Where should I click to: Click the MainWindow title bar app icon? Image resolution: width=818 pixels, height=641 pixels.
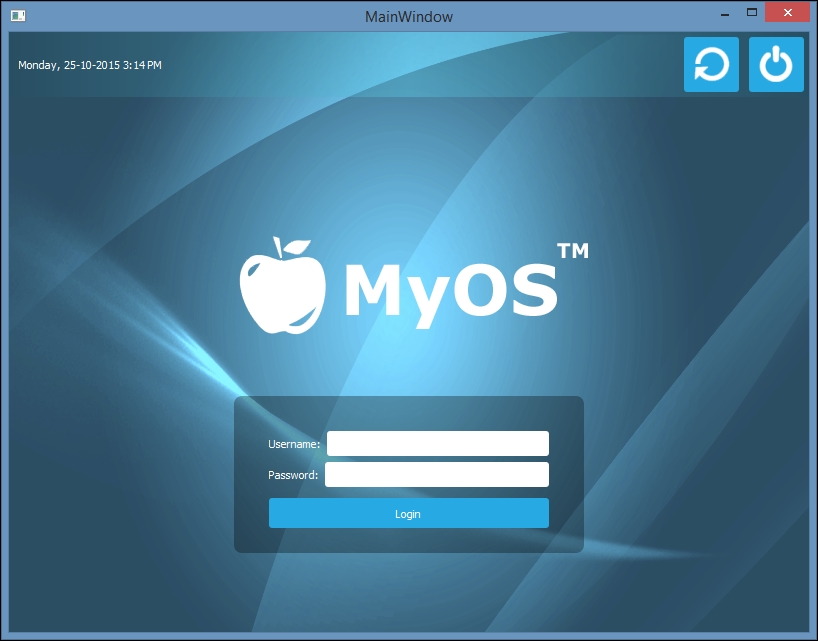point(18,16)
